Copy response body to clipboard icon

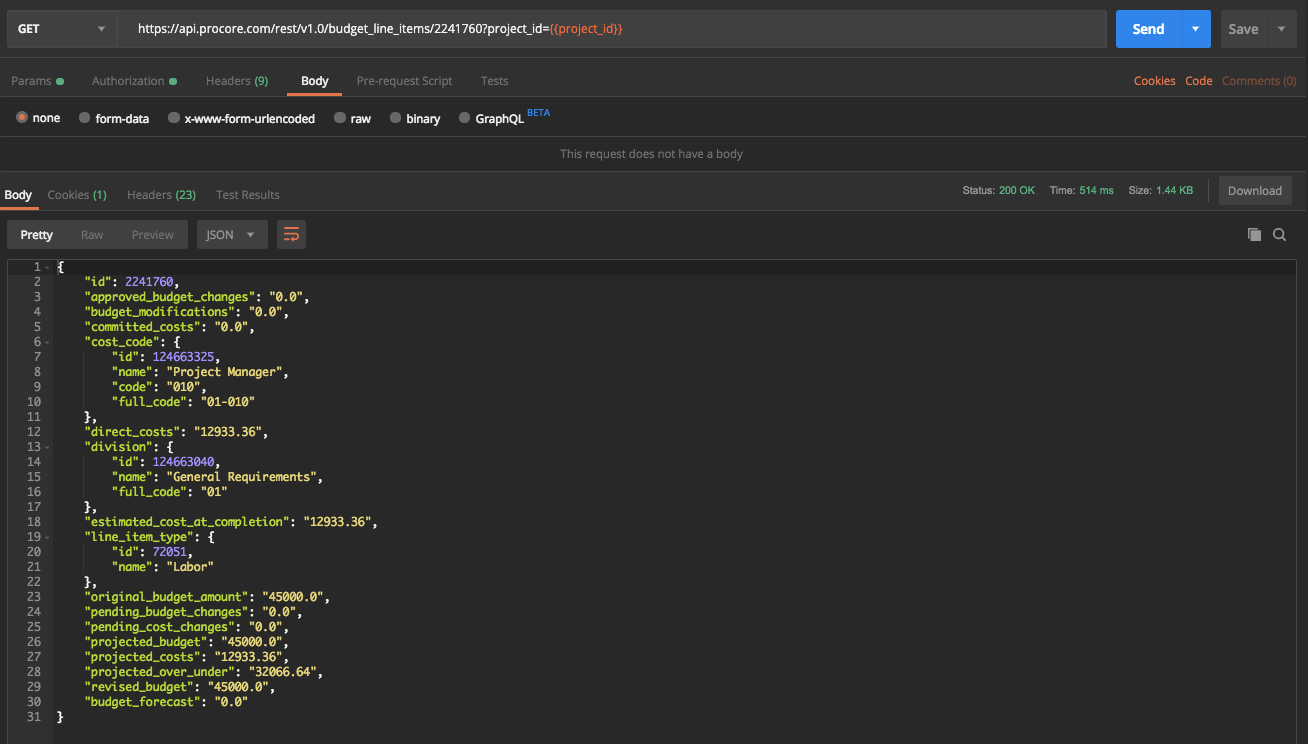click(1254, 235)
